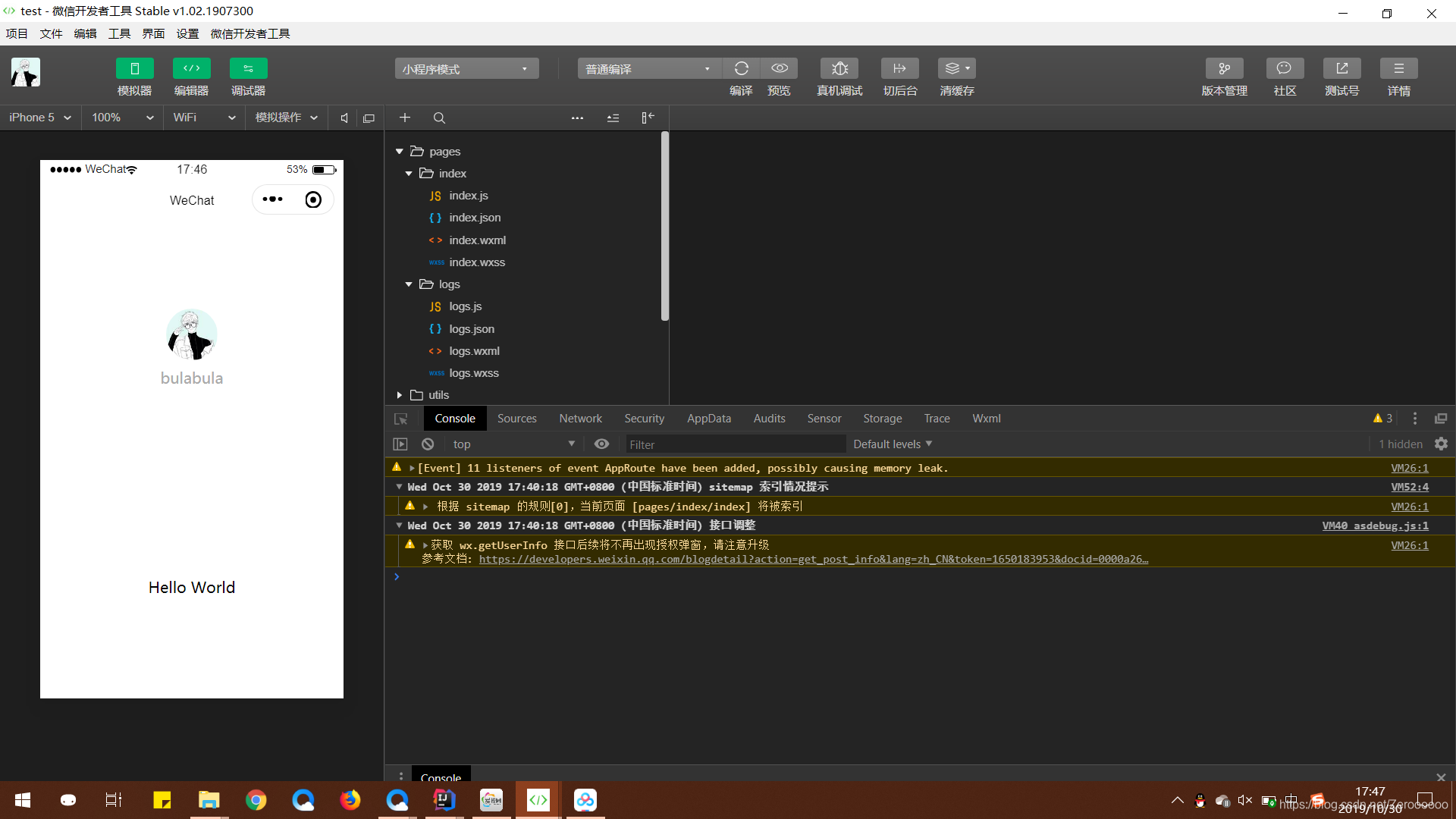
Task: Click the search icon in the file panel
Action: 439,118
